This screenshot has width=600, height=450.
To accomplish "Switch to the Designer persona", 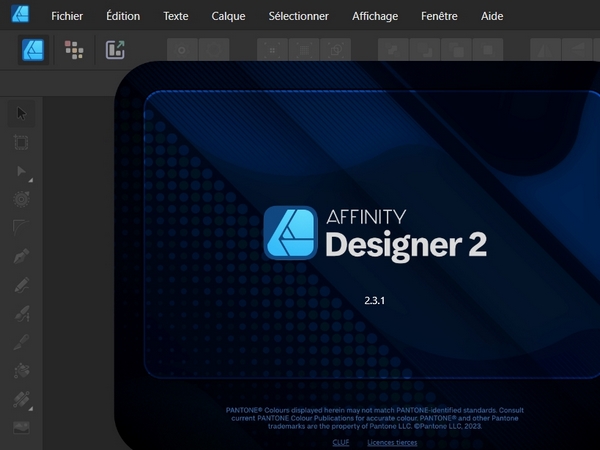I will pyautogui.click(x=33, y=50).
